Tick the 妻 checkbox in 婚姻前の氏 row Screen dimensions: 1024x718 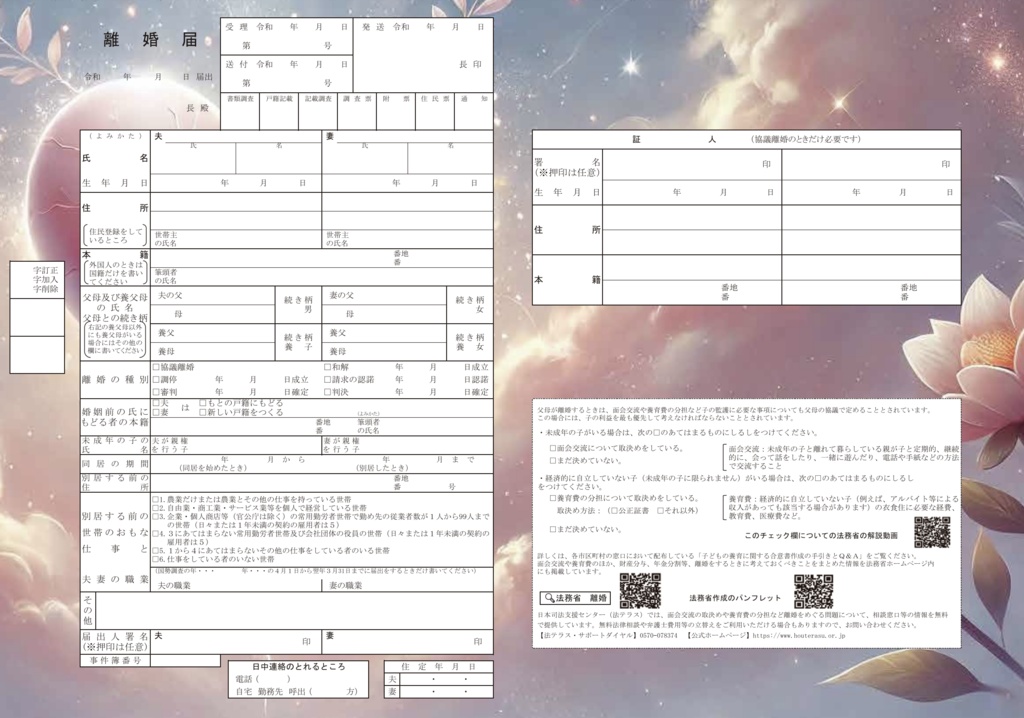tap(156, 413)
